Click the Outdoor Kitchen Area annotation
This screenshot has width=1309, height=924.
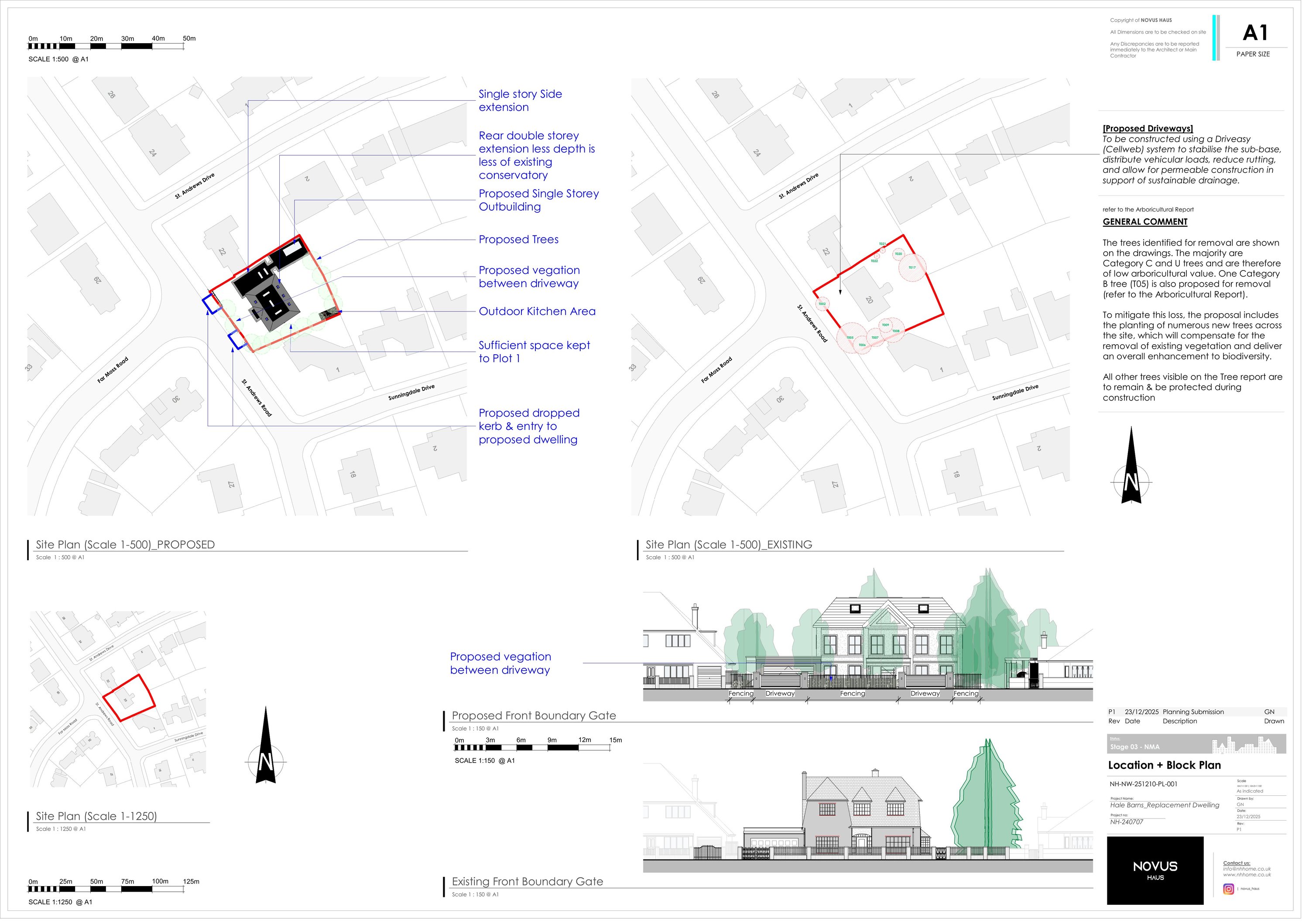point(538,311)
